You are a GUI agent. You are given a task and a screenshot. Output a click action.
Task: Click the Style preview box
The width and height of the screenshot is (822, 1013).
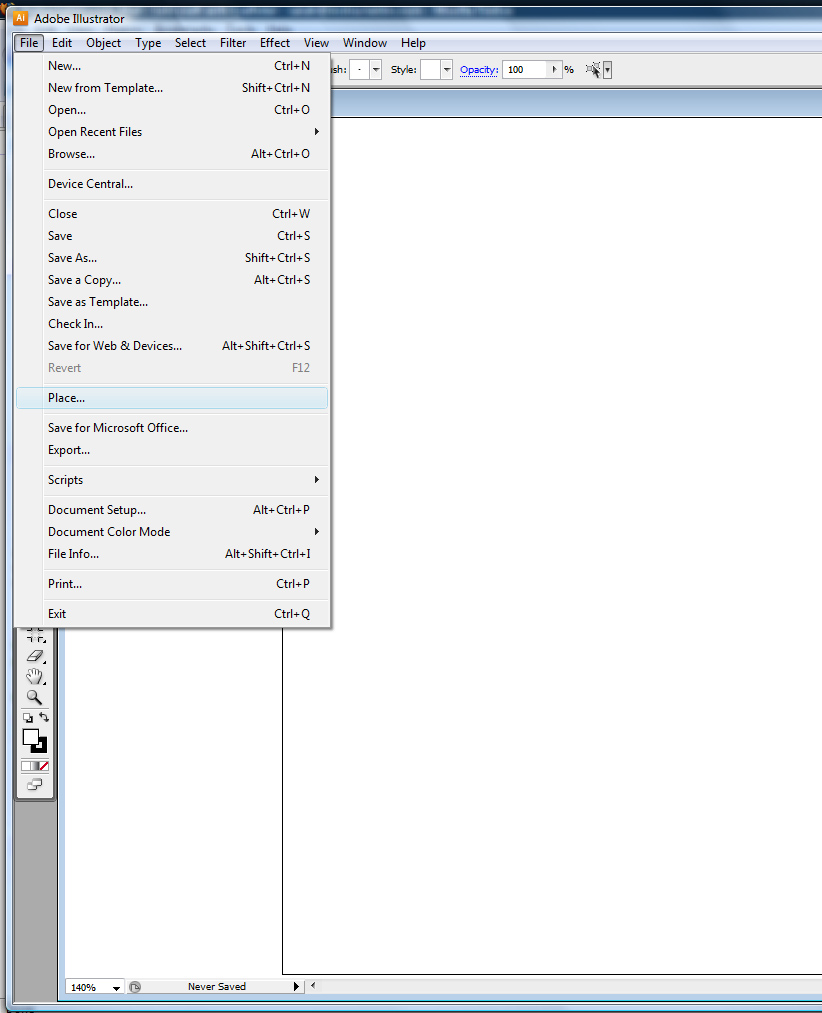click(430, 70)
